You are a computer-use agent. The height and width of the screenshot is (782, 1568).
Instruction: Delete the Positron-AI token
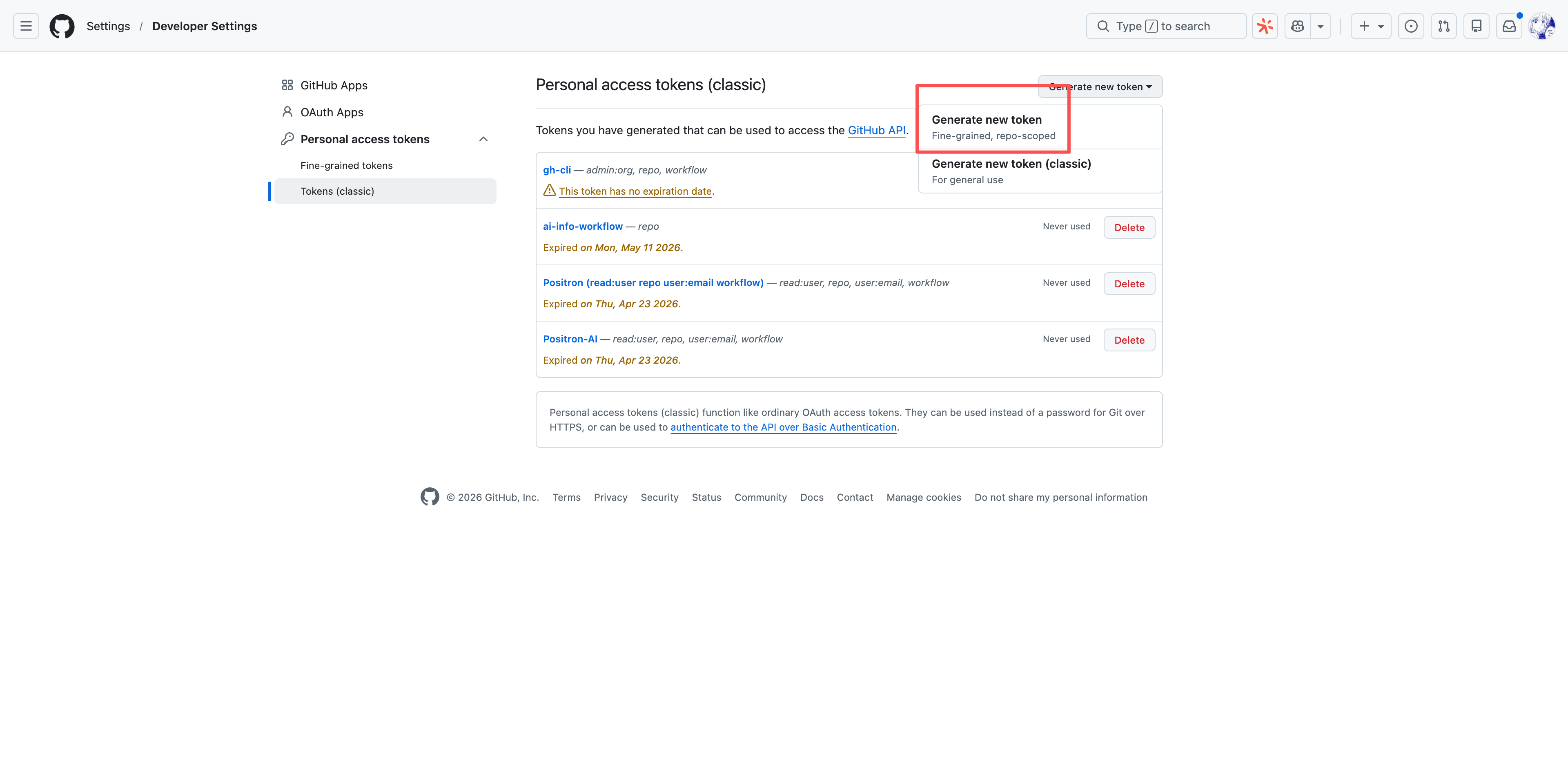pyautogui.click(x=1129, y=340)
